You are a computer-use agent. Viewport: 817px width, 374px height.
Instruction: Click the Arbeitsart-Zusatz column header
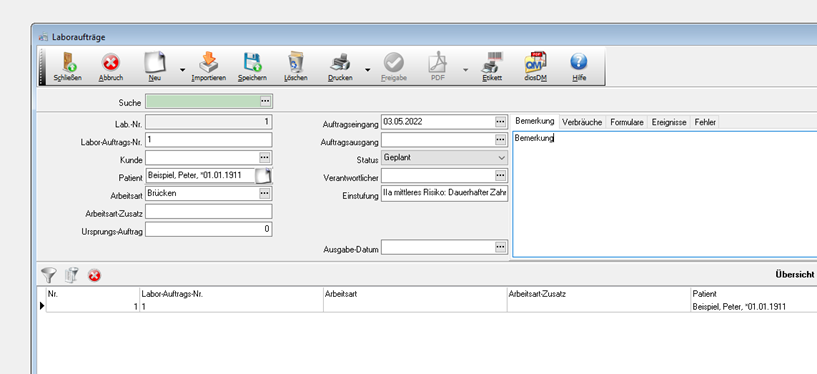pos(599,294)
